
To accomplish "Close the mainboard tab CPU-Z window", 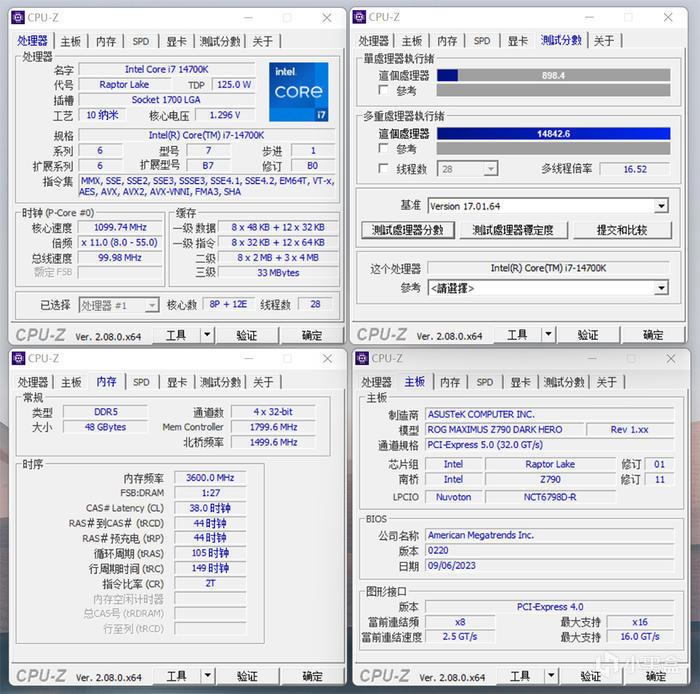I will (x=671, y=359).
